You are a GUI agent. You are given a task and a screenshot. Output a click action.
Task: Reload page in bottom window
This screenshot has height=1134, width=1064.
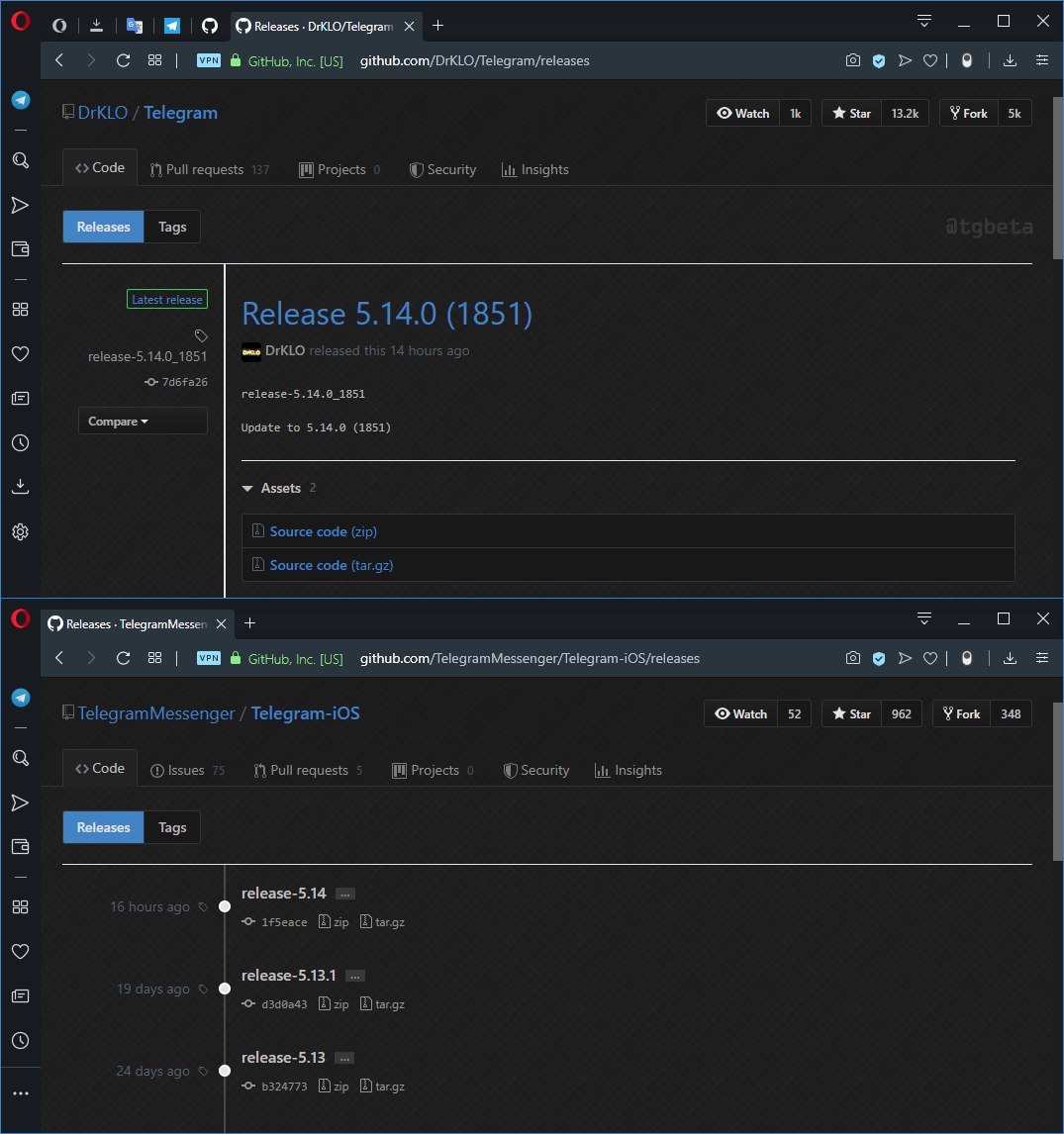click(123, 658)
